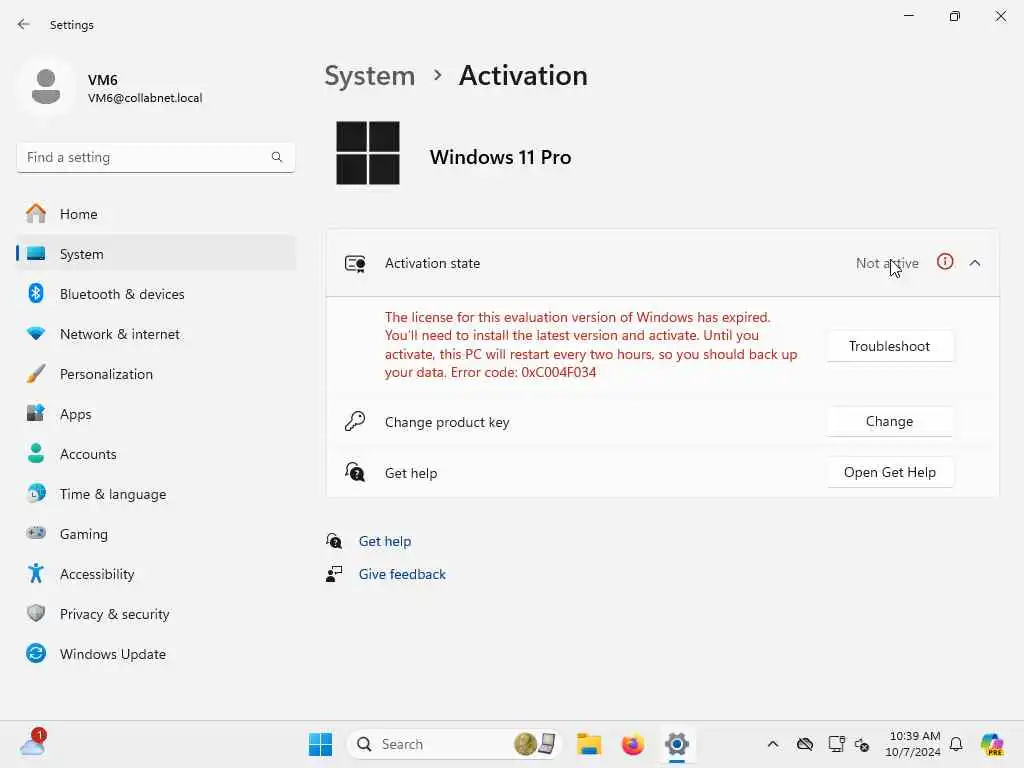Viewport: 1024px width, 768px height.
Task: Open the weather widget in taskbar
Action: (33, 743)
